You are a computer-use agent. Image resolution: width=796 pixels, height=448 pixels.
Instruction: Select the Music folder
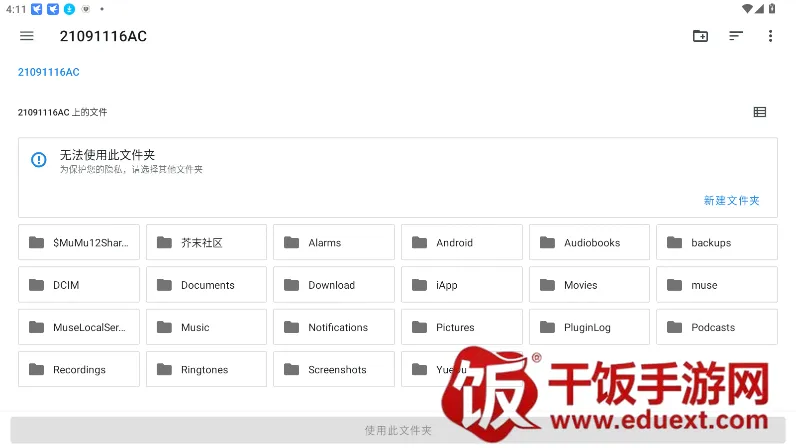[206, 327]
